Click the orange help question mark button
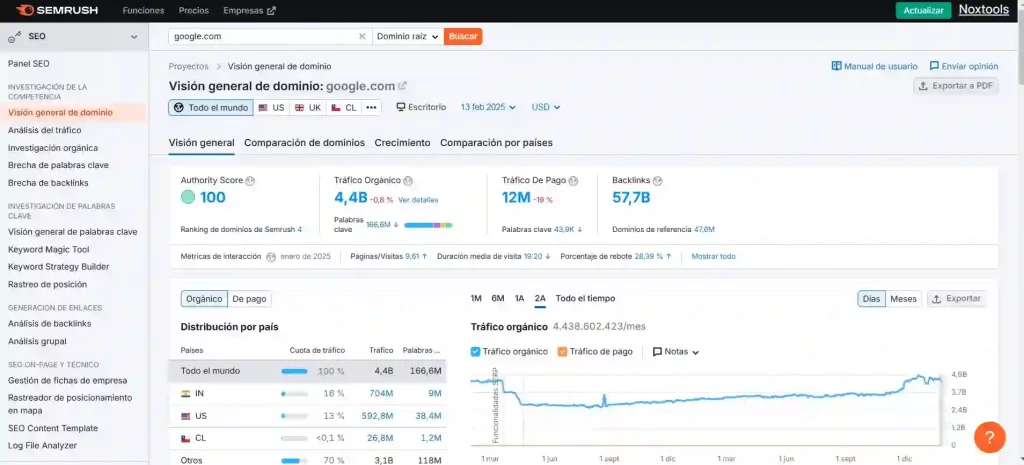This screenshot has height=465, width=1024. coord(988,436)
